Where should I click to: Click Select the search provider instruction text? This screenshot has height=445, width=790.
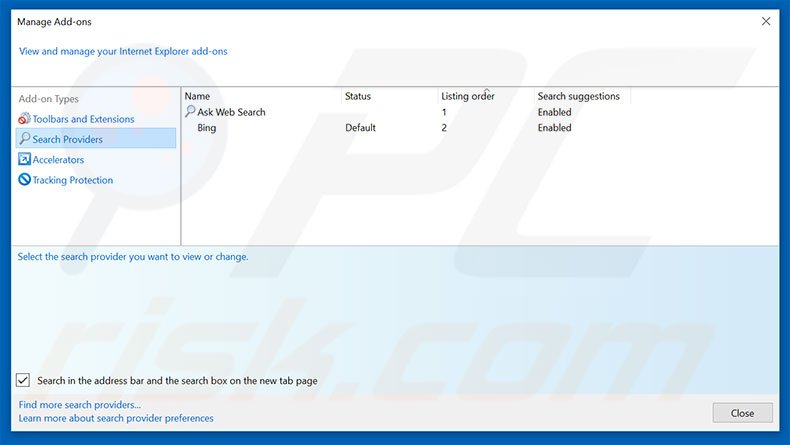133,257
